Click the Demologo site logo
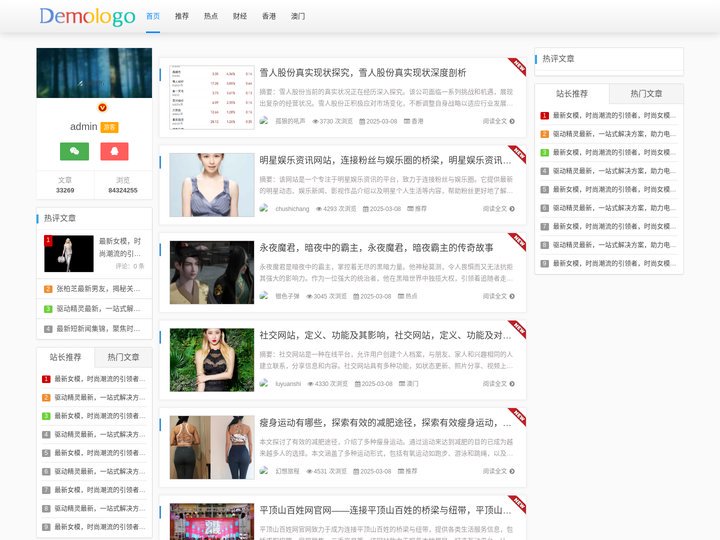The image size is (720, 540). coord(87,17)
